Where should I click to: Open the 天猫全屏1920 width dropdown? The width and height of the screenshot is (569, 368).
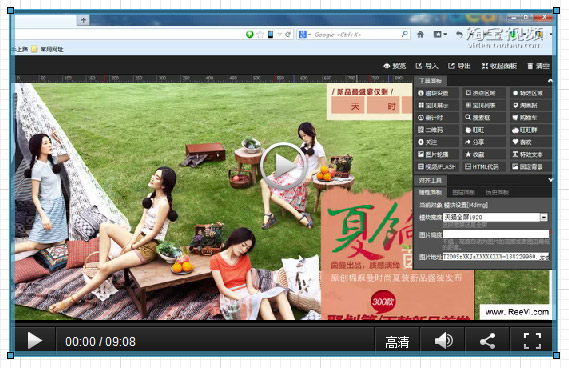point(544,217)
